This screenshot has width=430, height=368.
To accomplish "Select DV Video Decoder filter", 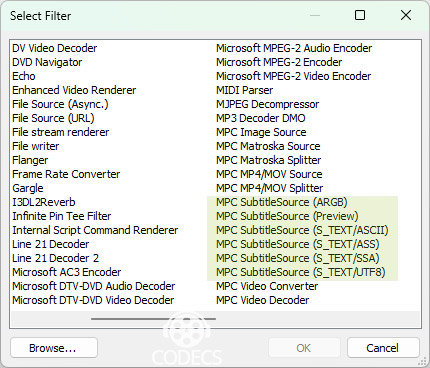I will [x=55, y=48].
